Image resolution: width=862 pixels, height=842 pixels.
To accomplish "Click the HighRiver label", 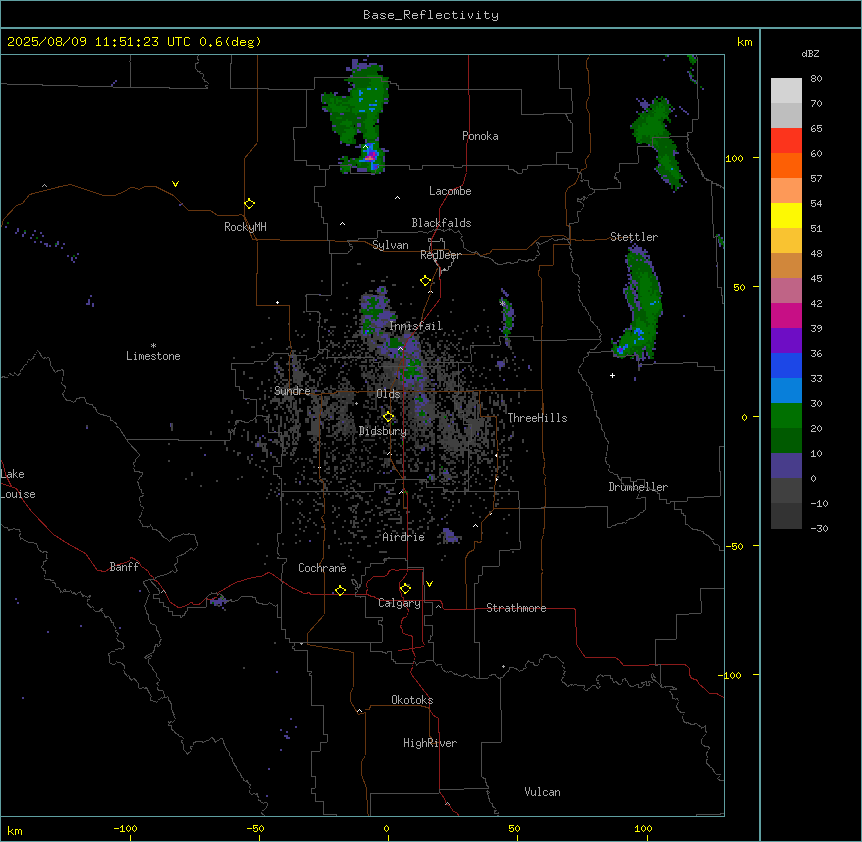I will (x=430, y=743).
